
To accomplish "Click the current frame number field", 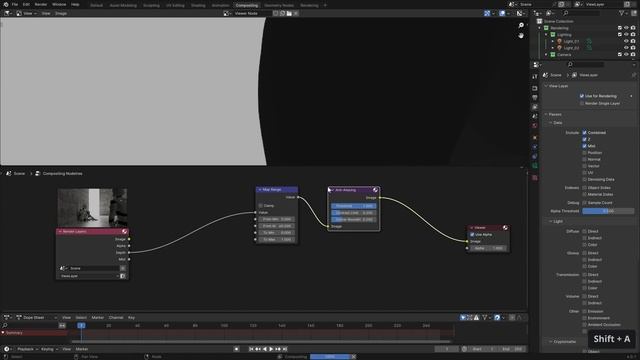I will tap(447, 349).
